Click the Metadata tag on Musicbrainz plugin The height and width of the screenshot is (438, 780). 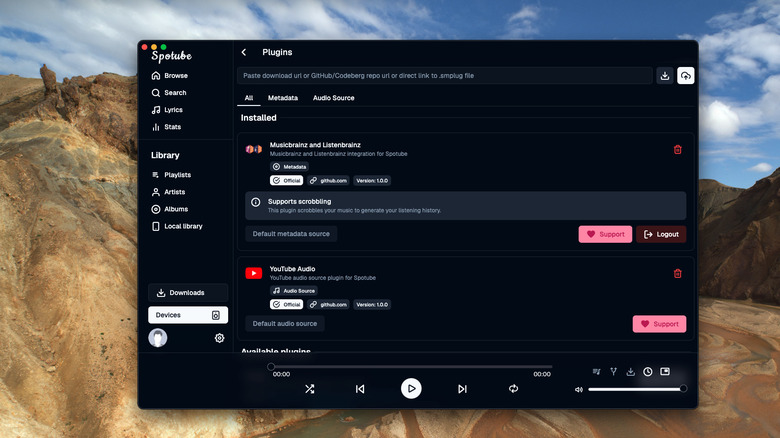coord(290,167)
